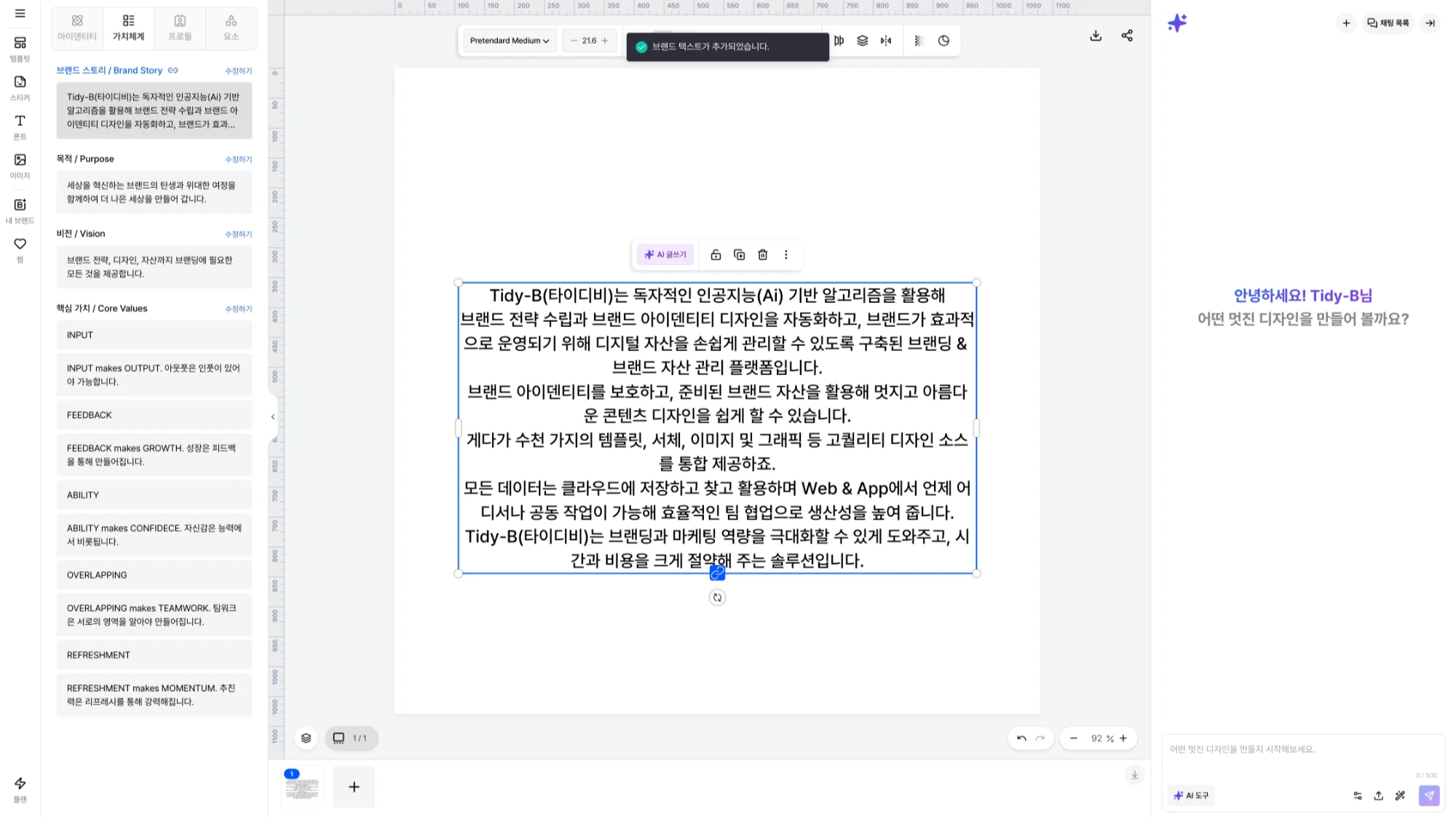
Task: Open the opacity pie-chart toolbar icon
Action: [x=944, y=41]
